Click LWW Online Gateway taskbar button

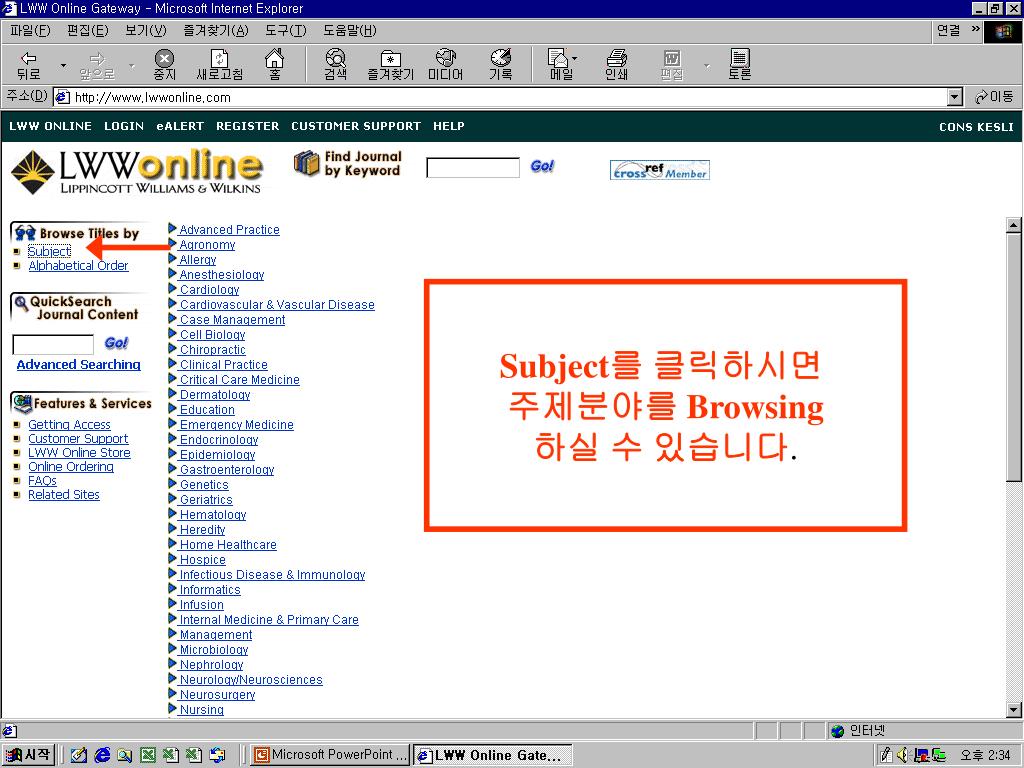coord(493,755)
